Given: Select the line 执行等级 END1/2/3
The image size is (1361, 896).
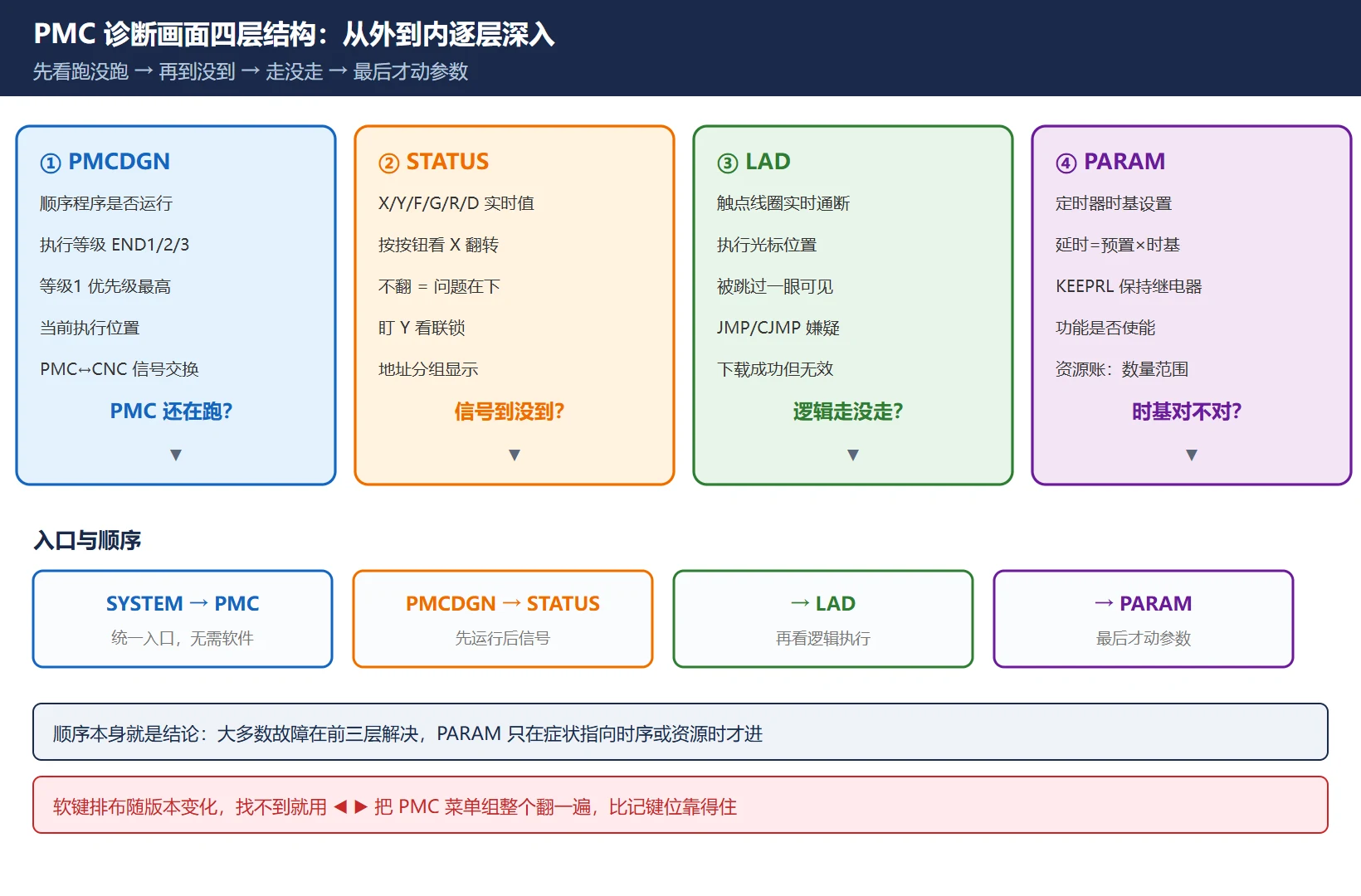Looking at the screenshot, I should [x=115, y=245].
